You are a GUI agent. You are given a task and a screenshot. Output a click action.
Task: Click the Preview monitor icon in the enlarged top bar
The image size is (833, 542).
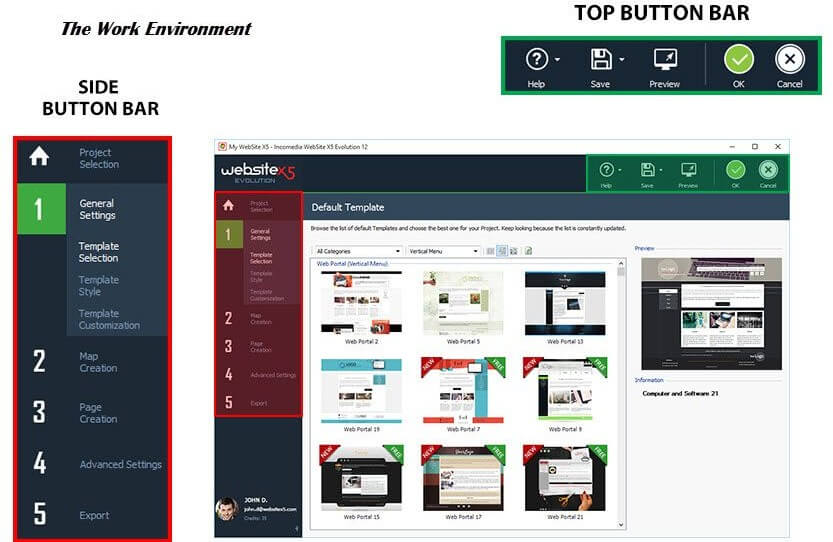coord(665,60)
